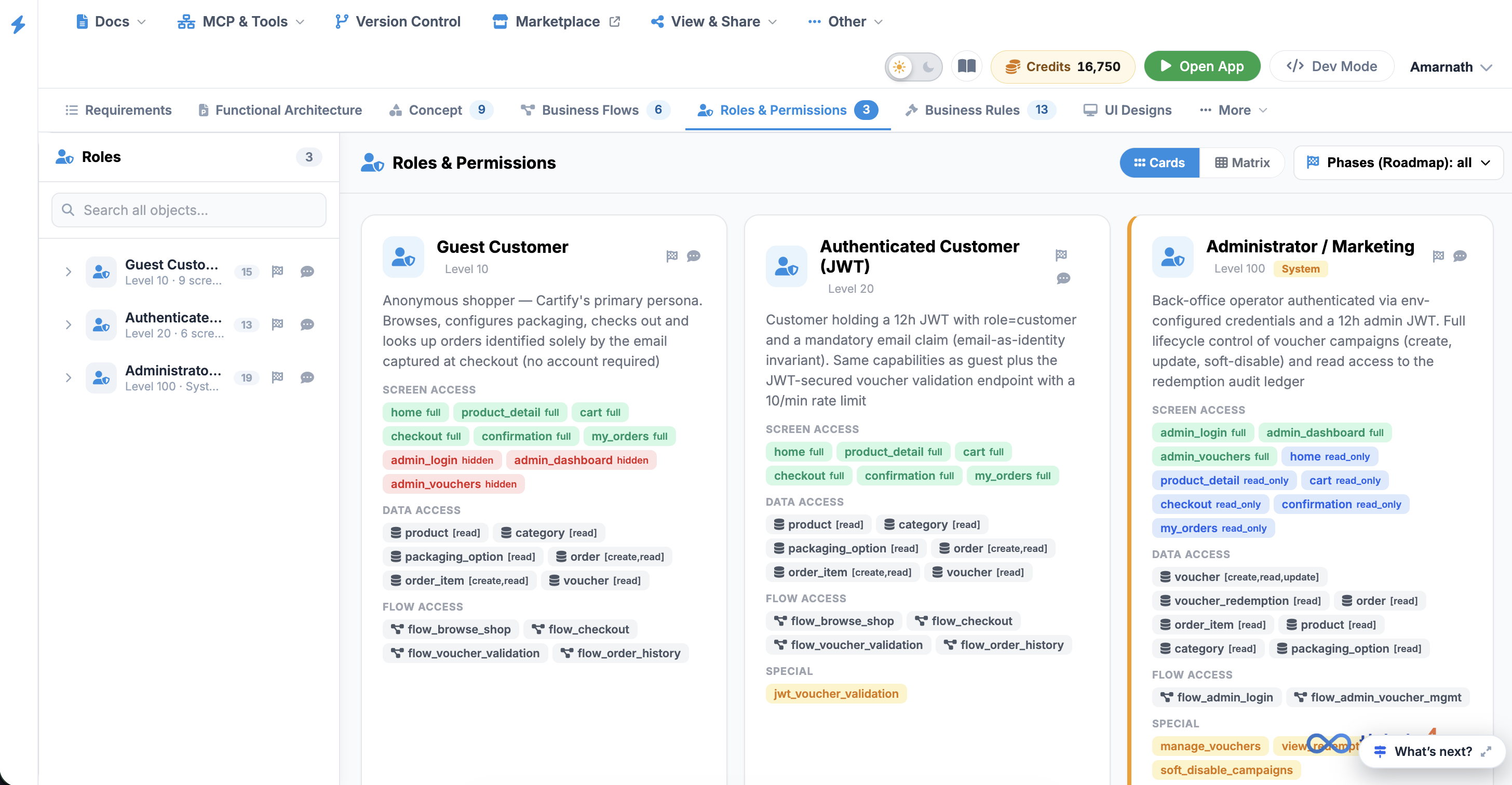Open the MCP & Tools menu
Screen dimensions: 1512x785
(x=240, y=22)
